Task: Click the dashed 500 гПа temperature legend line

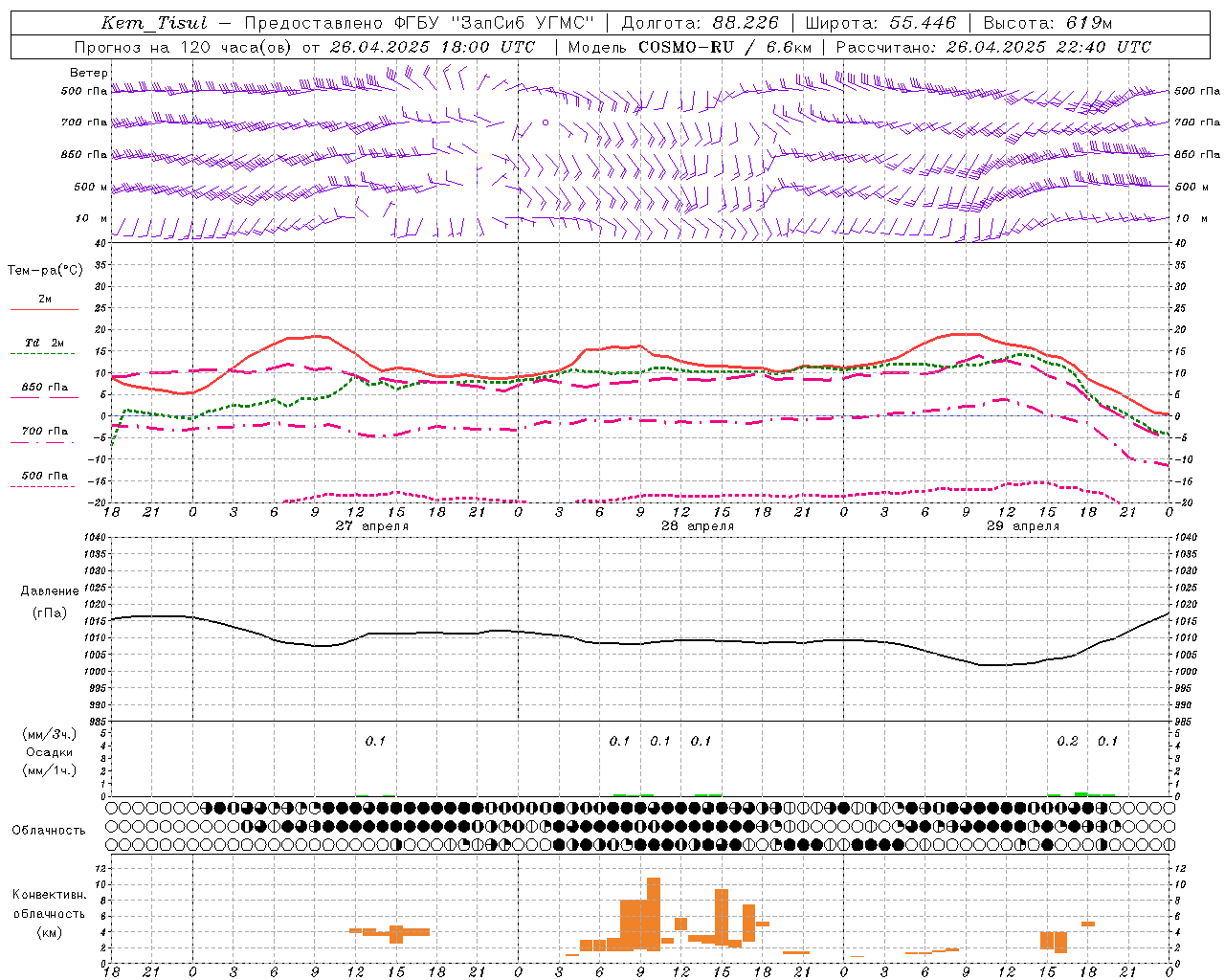Action: 44,486
